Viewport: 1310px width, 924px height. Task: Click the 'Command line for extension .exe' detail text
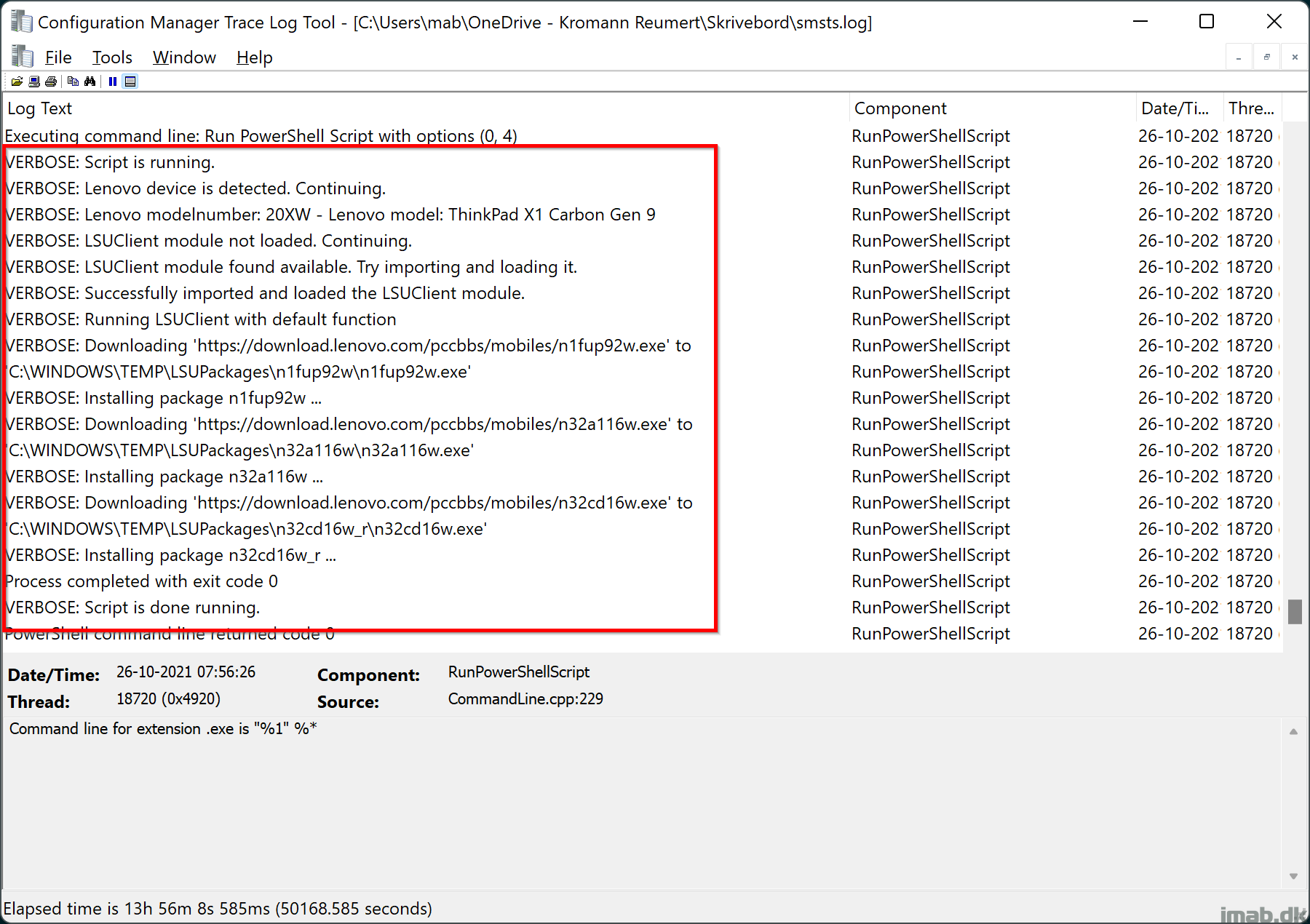click(x=163, y=728)
